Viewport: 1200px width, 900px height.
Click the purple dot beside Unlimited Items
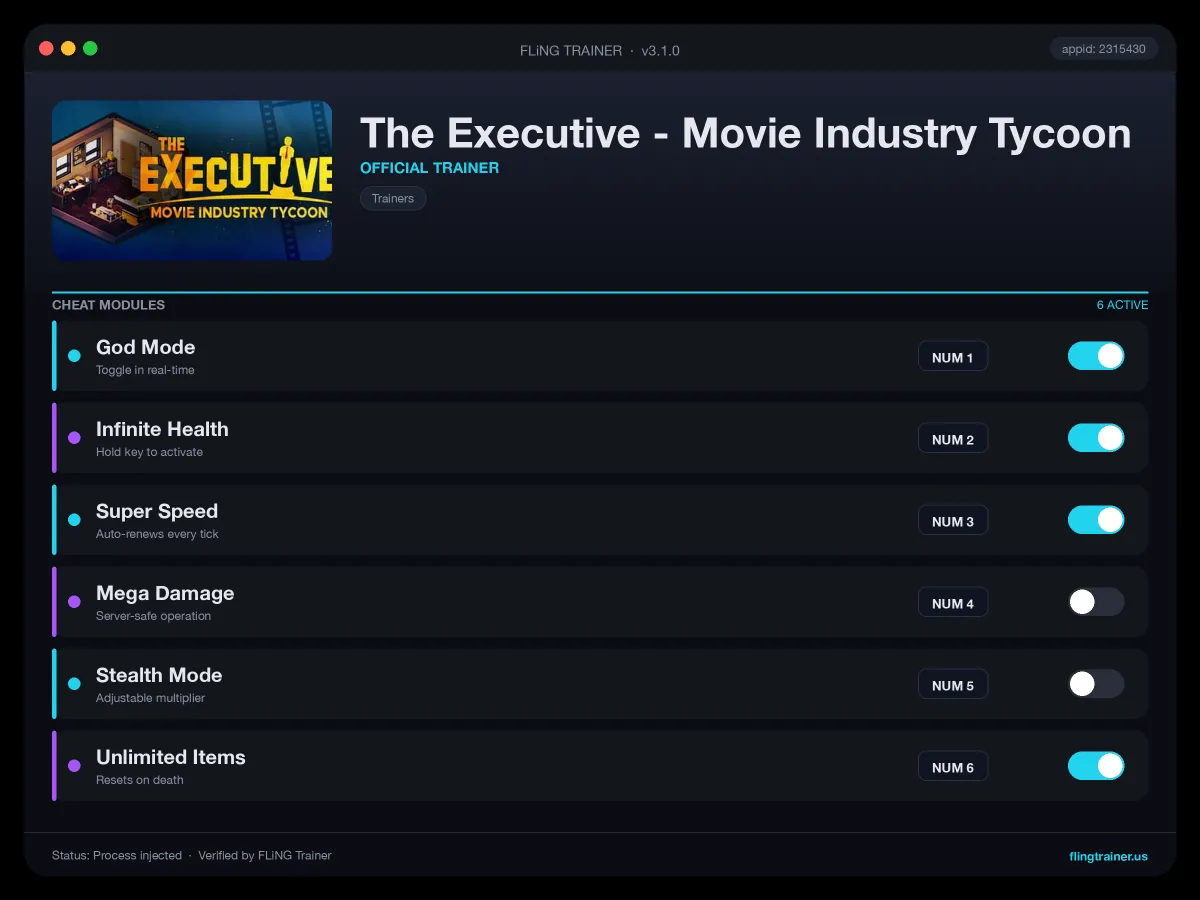pos(74,766)
